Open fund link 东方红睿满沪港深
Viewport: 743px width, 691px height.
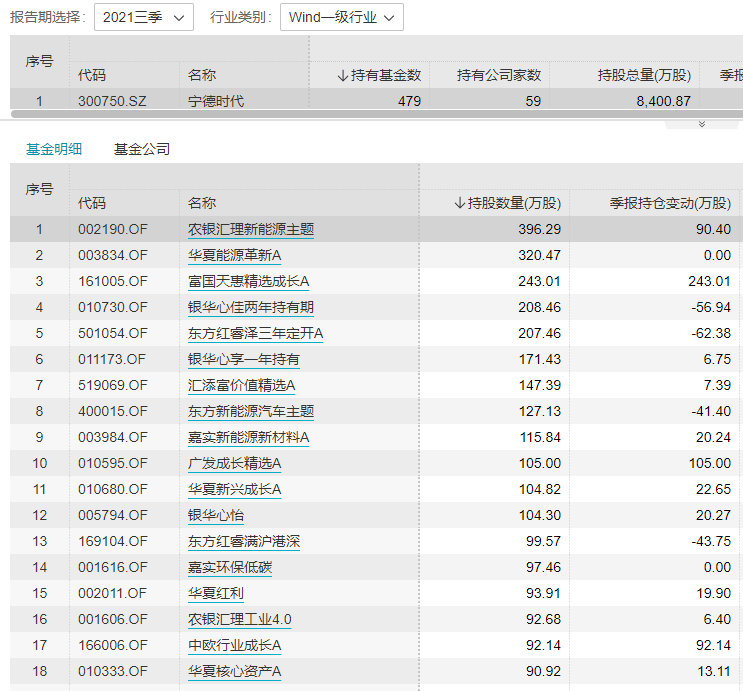[244, 542]
